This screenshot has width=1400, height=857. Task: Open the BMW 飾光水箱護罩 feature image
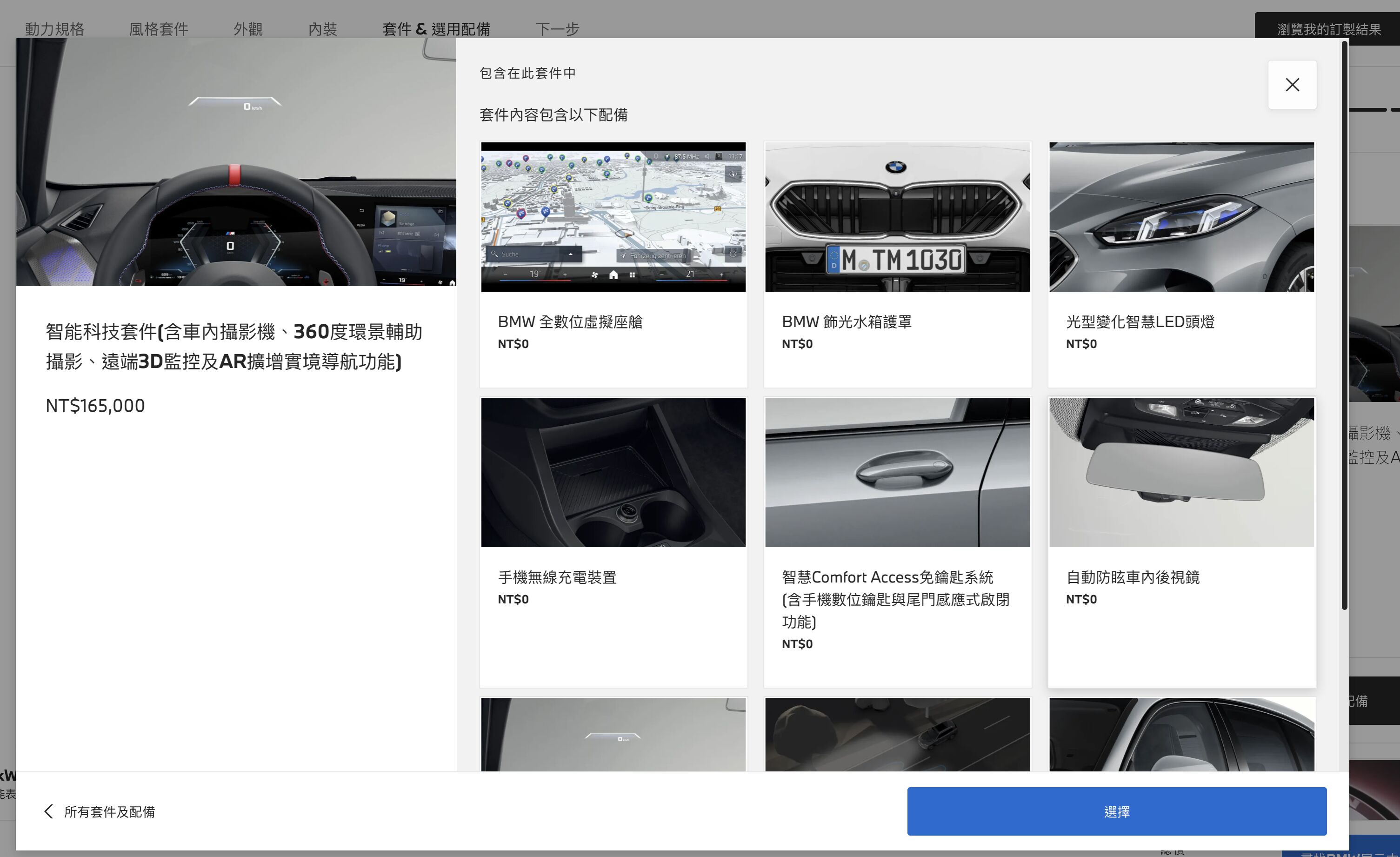[897, 216]
